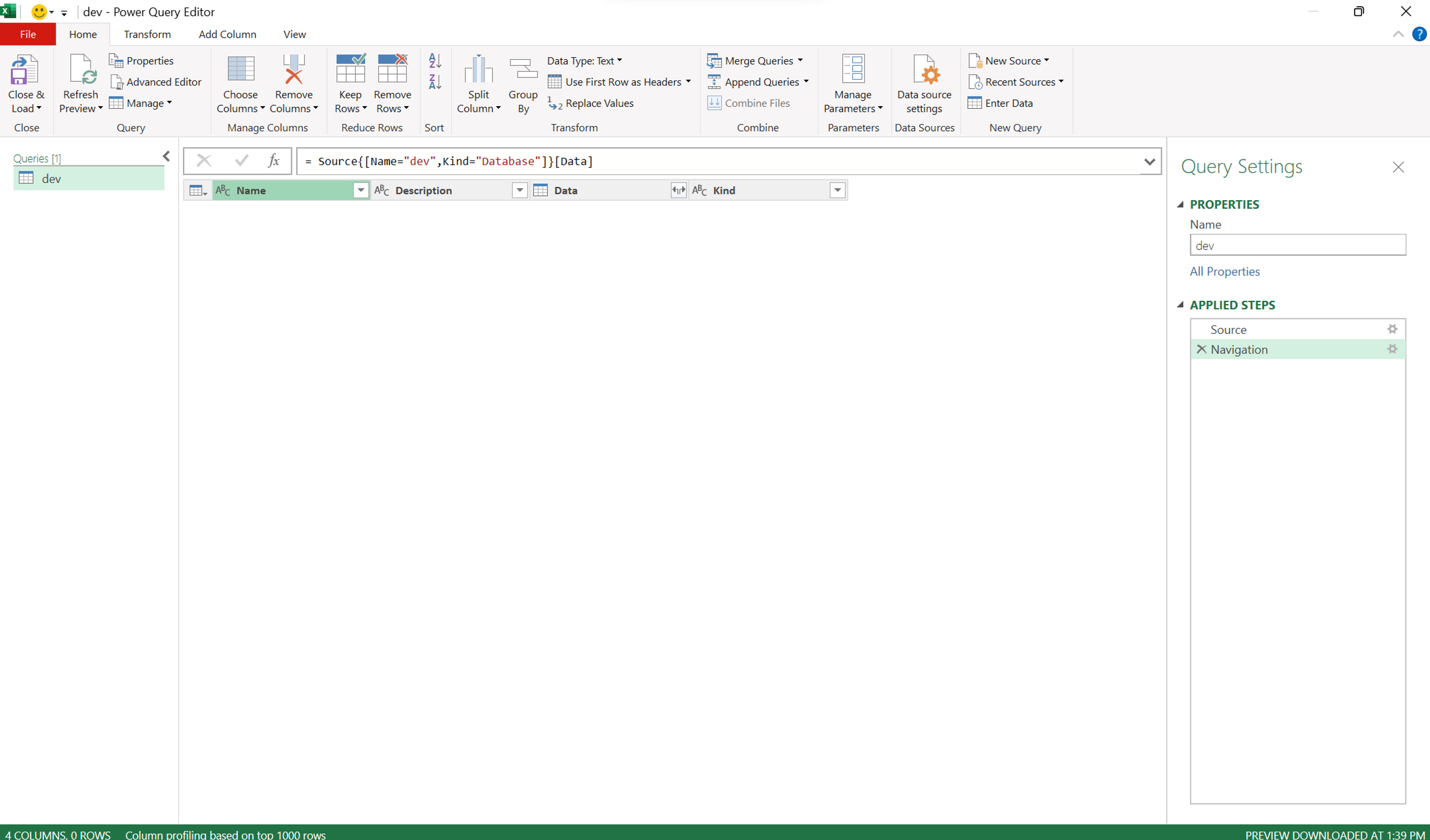Switch to the Home tab

coord(83,34)
